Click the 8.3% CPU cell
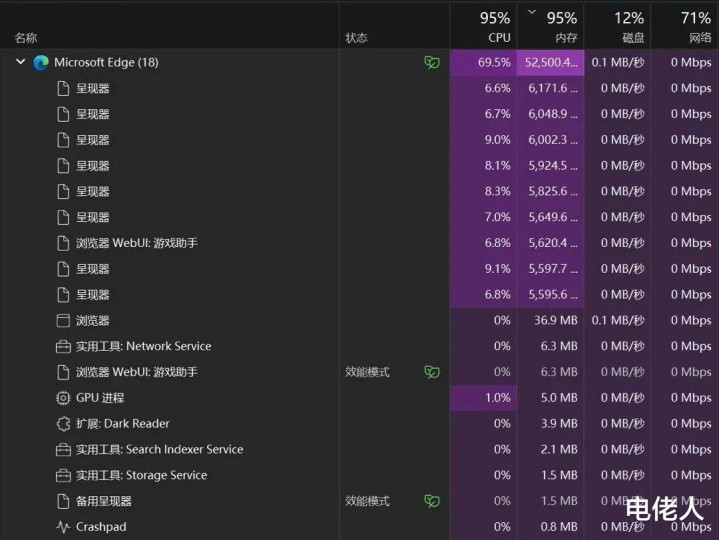Viewport: 719px width, 540px height. (483, 191)
